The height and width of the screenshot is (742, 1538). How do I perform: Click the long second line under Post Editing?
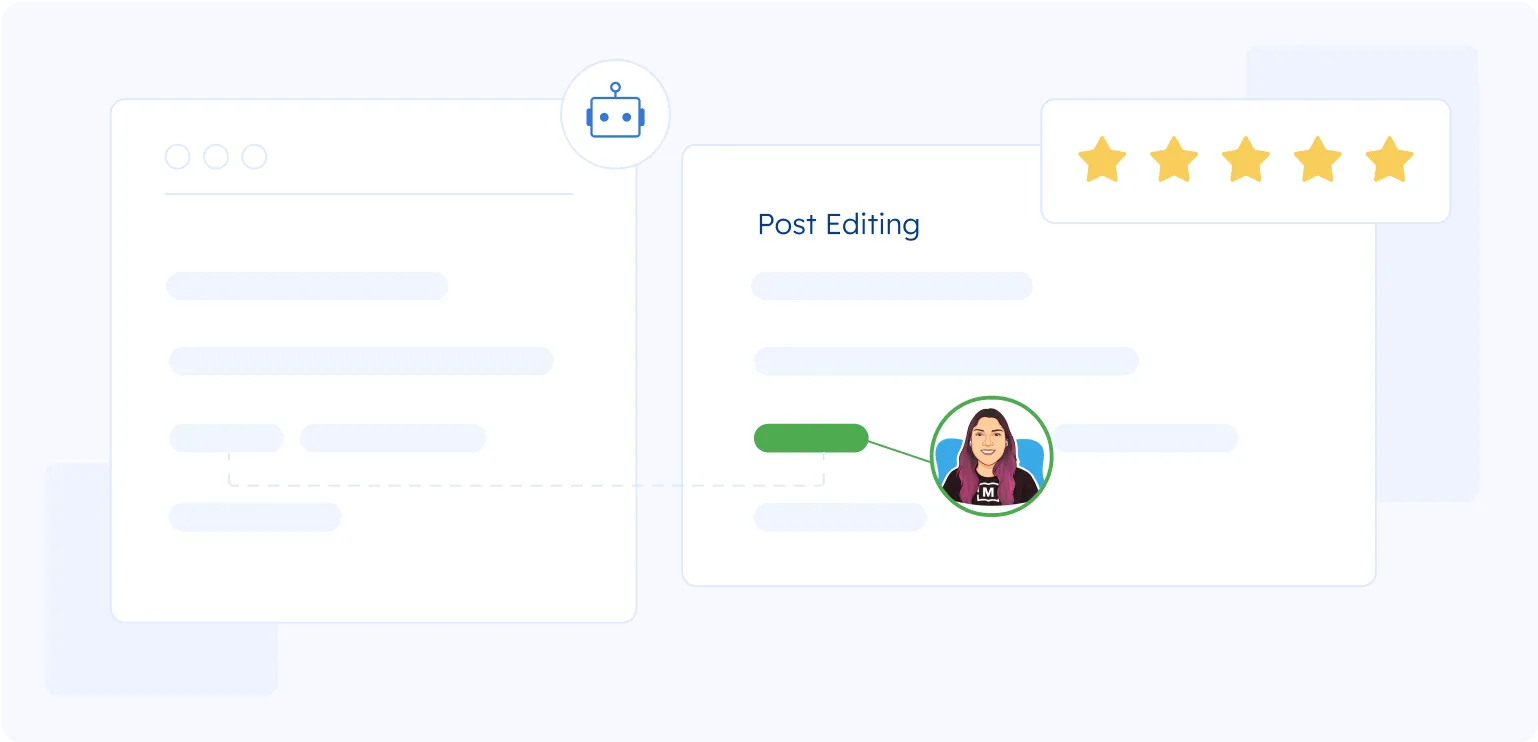[x=945, y=361]
